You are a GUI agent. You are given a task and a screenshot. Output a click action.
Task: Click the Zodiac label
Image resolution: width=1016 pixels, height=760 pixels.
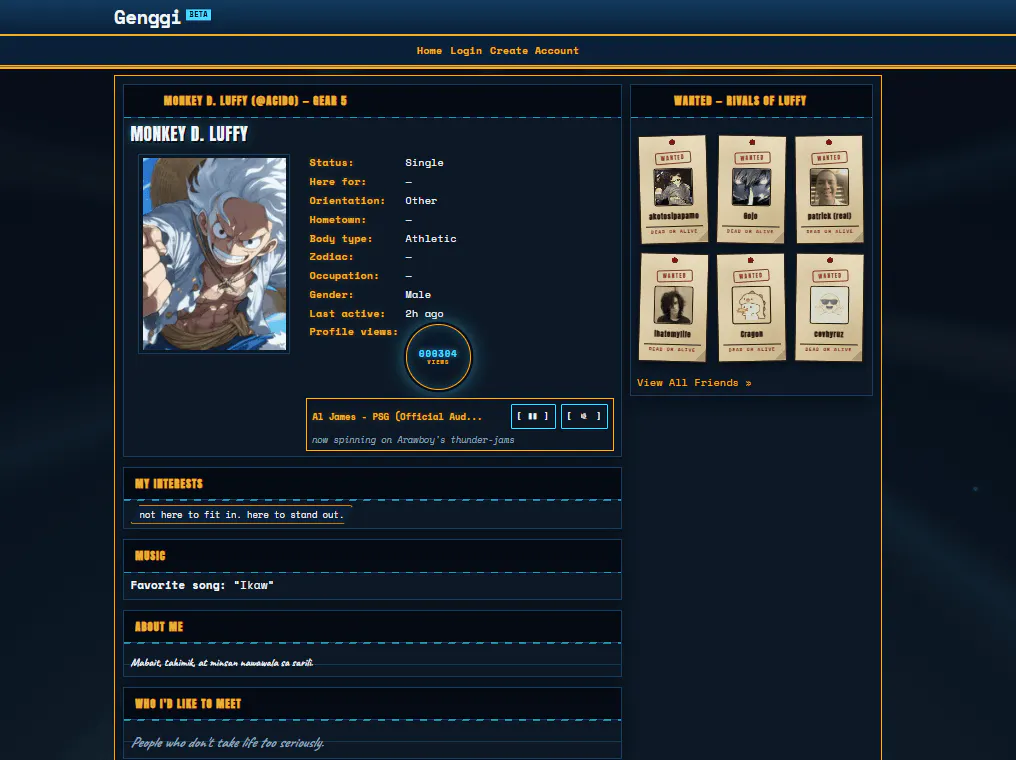click(331, 257)
